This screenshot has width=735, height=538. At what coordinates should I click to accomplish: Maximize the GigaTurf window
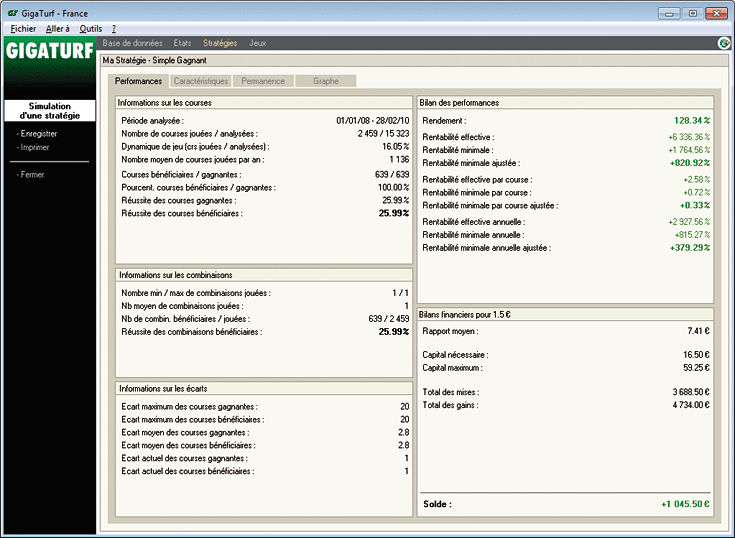pos(692,14)
